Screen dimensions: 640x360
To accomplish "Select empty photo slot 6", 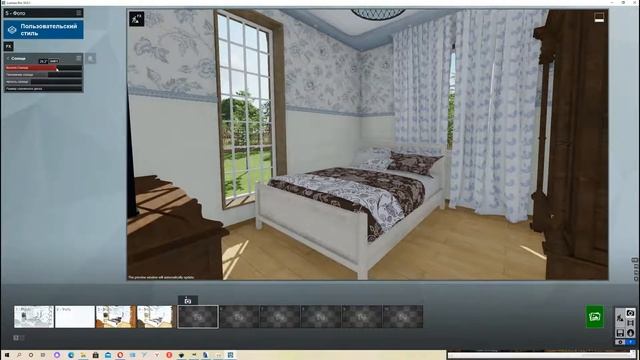I will tap(239, 317).
